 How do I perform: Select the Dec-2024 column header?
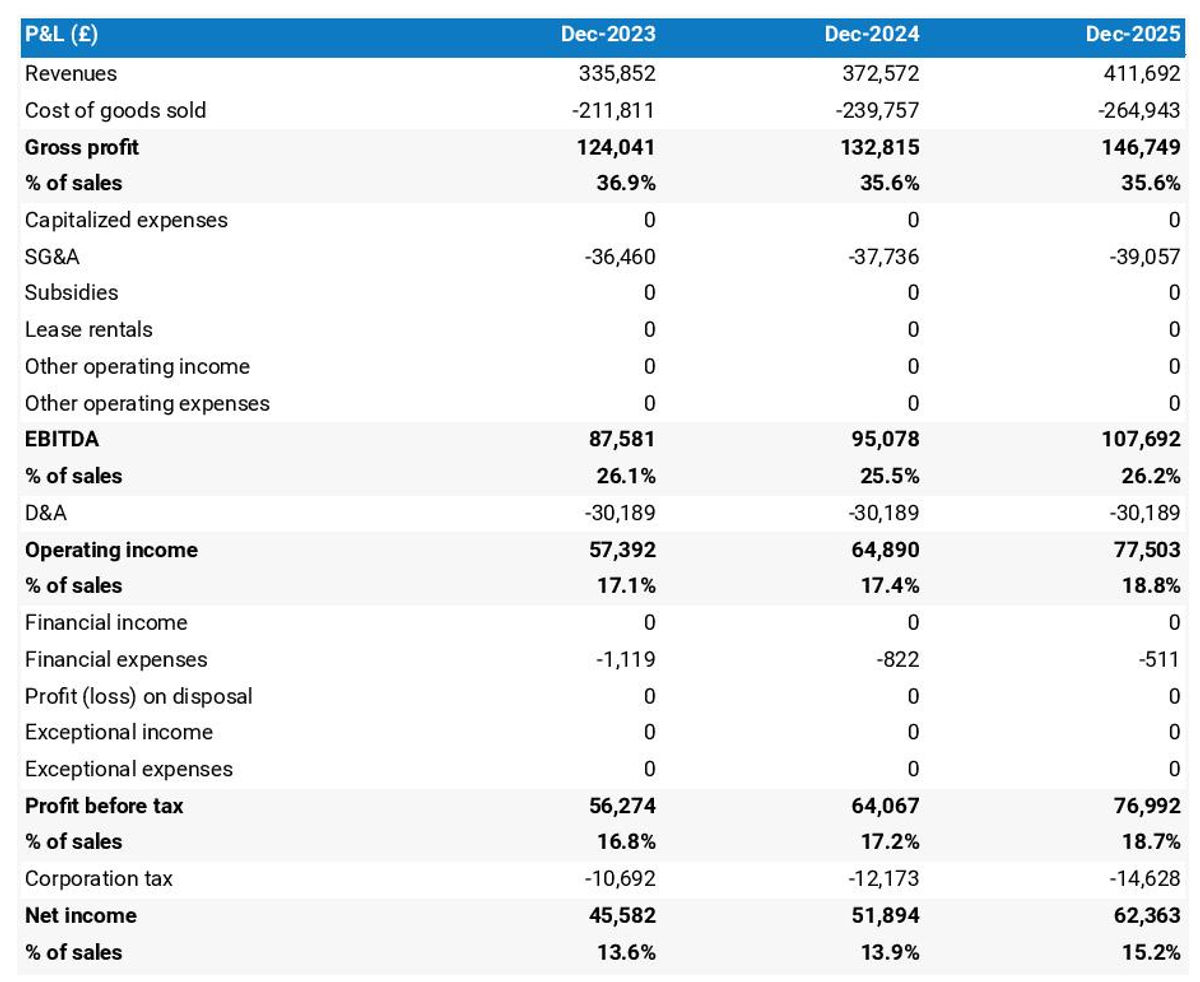pos(872,35)
